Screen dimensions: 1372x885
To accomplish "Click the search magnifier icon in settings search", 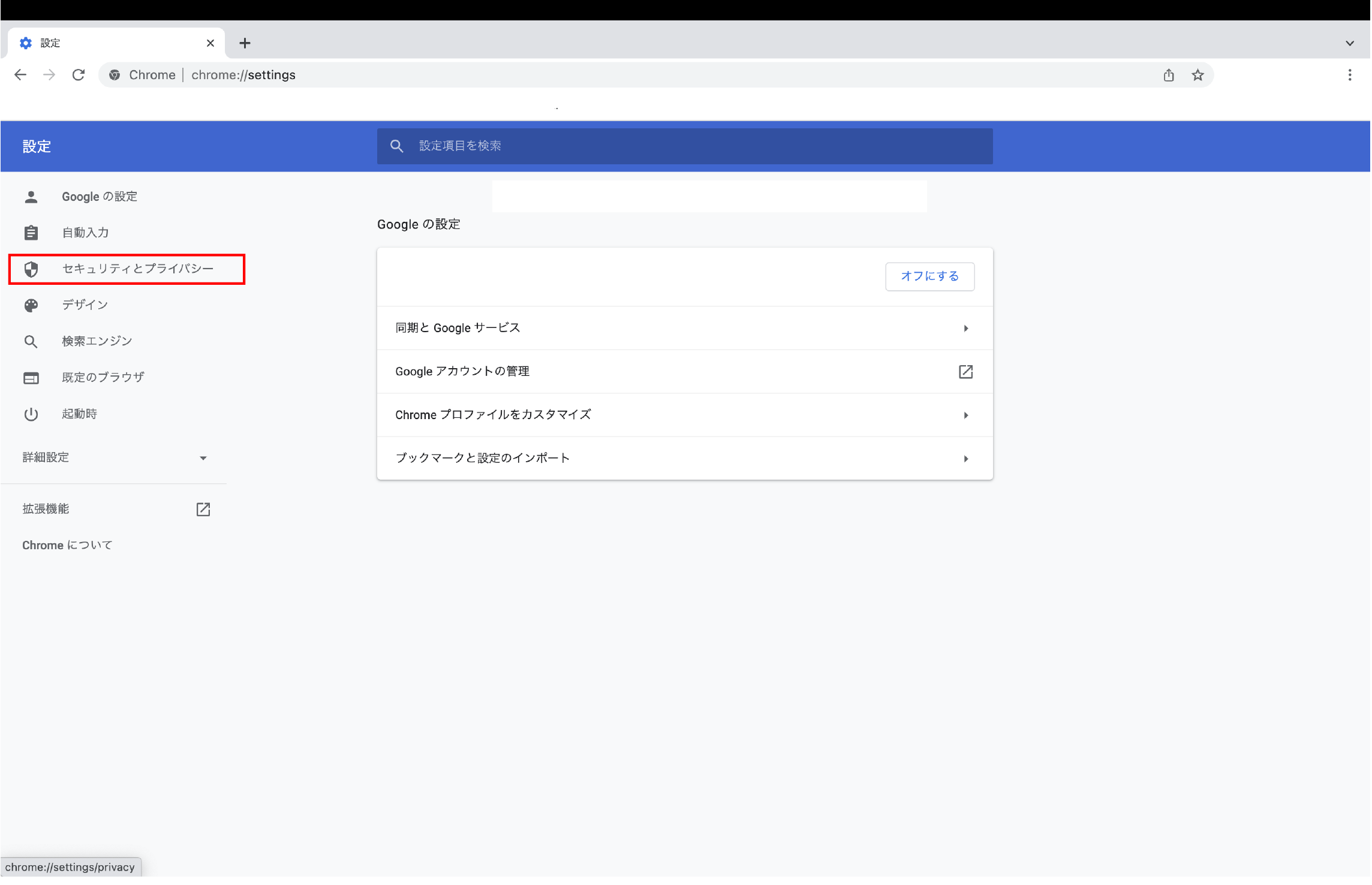I will coord(396,146).
